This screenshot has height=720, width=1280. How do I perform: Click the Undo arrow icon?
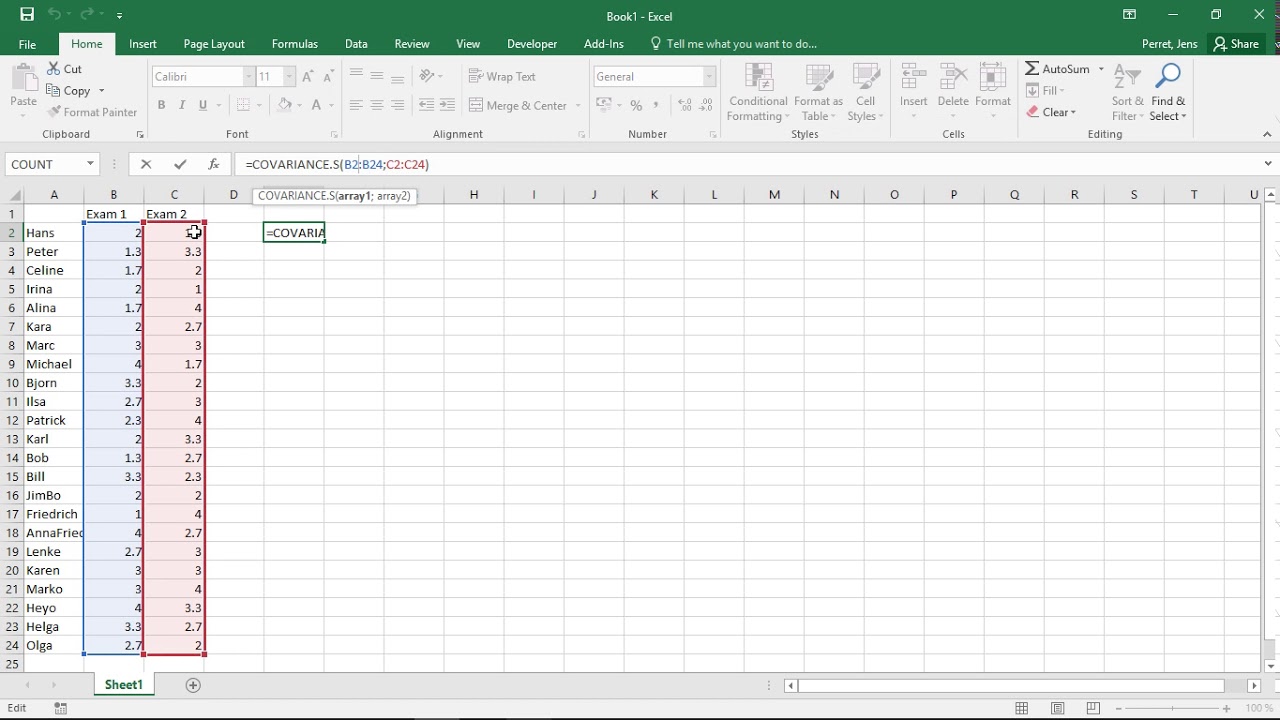tap(54, 15)
